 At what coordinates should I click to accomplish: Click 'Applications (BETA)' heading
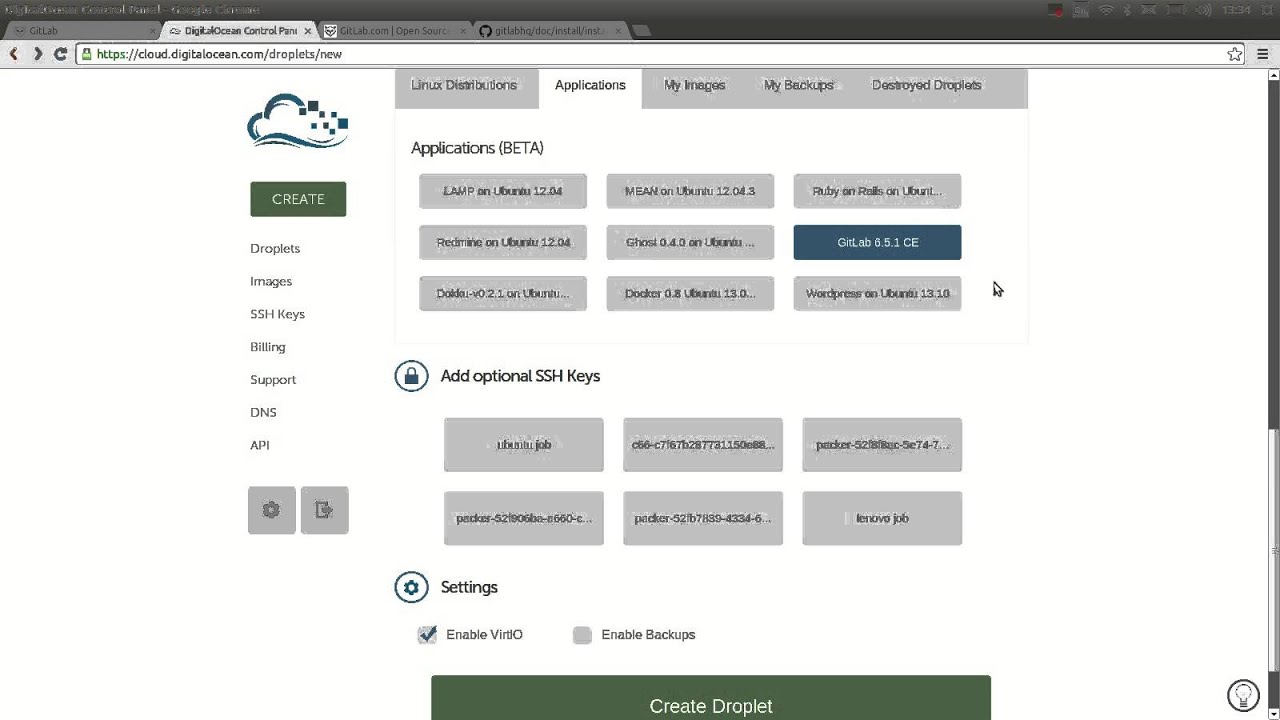pyautogui.click(x=477, y=148)
